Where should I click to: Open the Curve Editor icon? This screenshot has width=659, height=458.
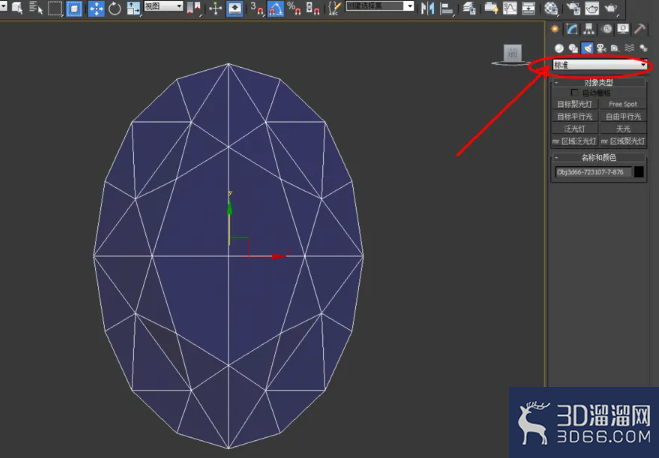[x=510, y=8]
